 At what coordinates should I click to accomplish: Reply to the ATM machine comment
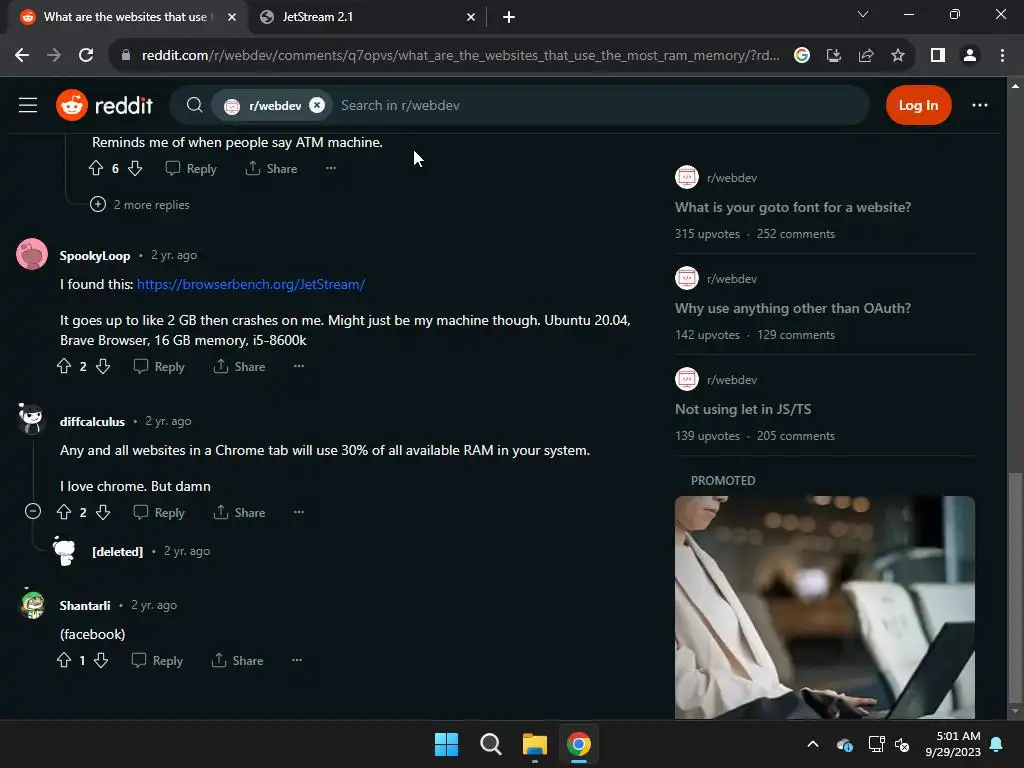191,168
